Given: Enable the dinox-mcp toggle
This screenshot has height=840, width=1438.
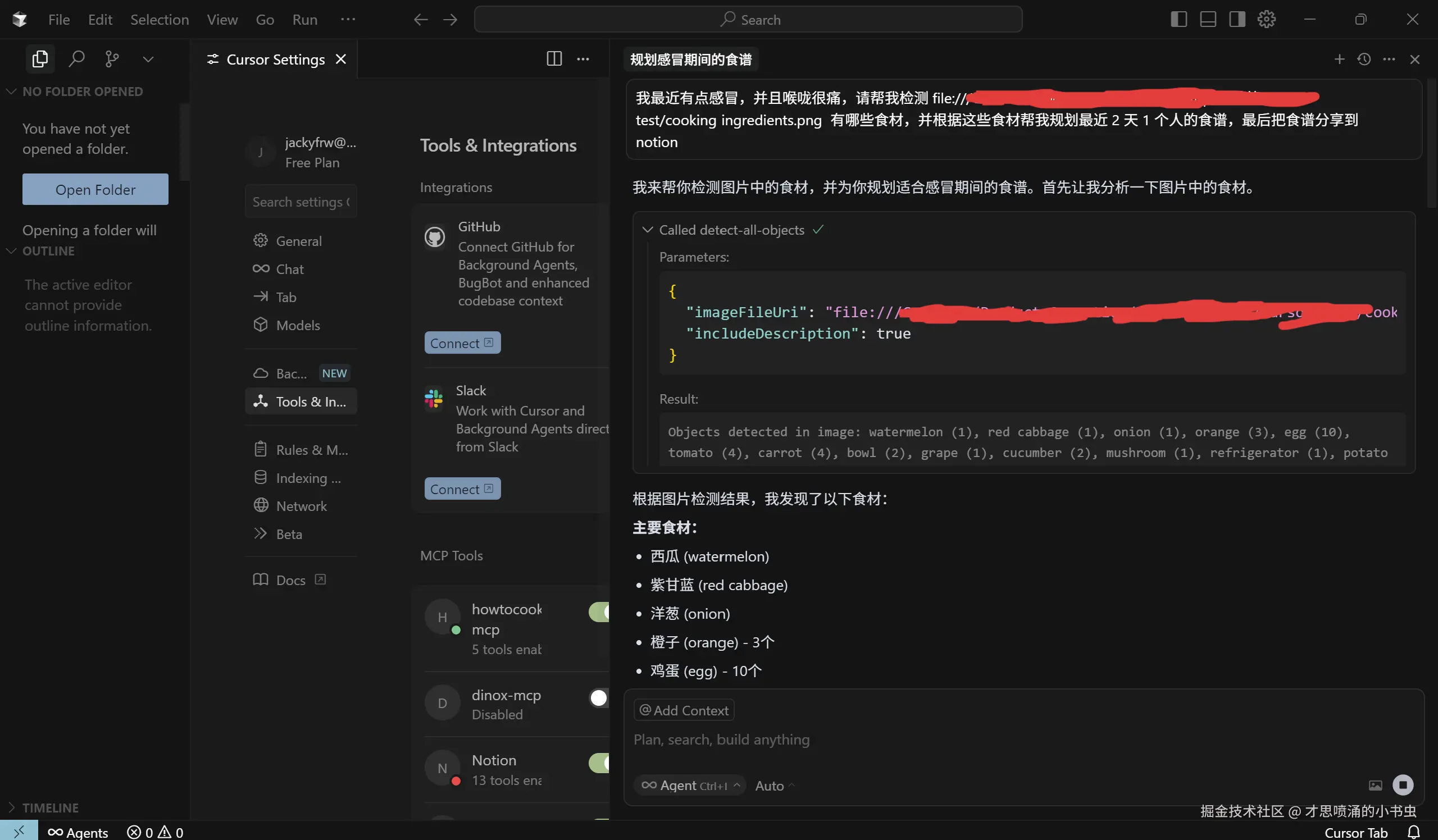Looking at the screenshot, I should [599, 697].
